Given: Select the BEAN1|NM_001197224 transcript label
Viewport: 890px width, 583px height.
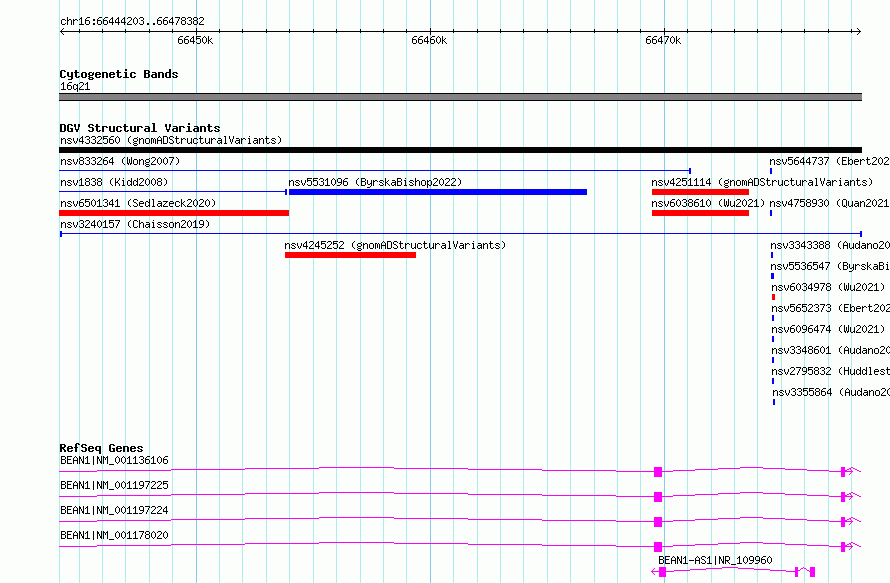Looking at the screenshot, I should (x=114, y=510).
